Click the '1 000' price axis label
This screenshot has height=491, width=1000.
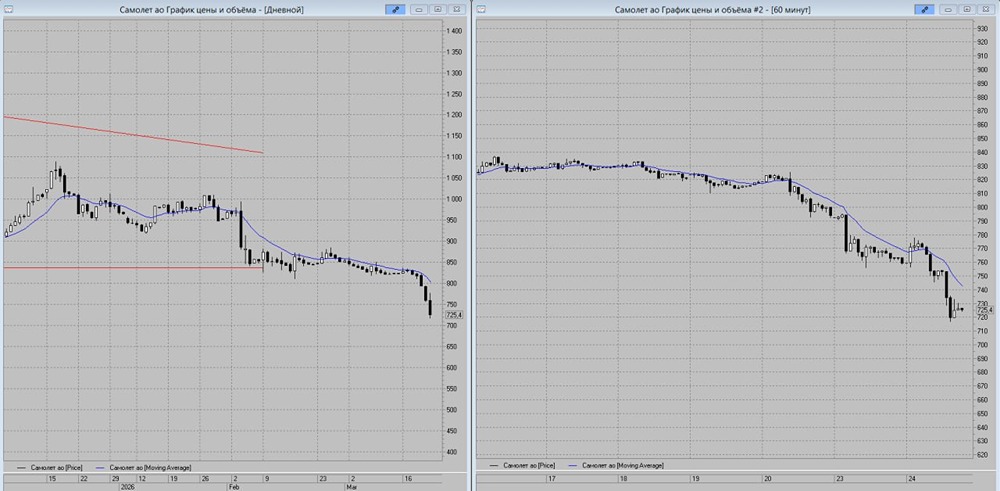454,200
